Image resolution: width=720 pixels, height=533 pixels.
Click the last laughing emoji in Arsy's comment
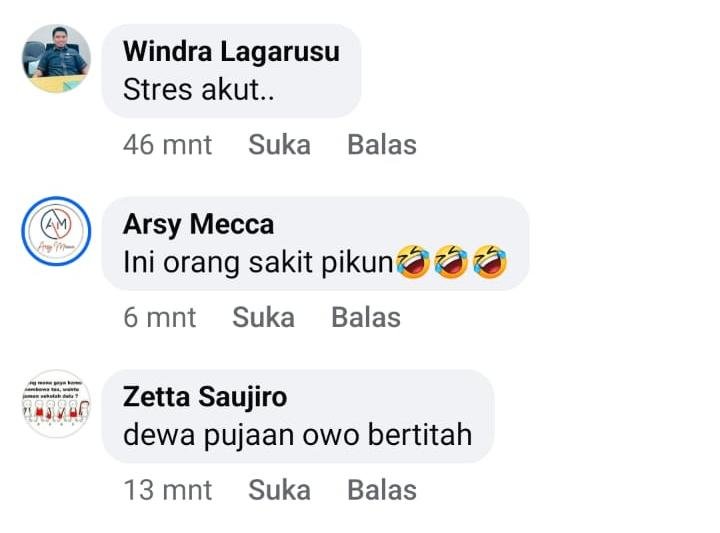(490, 262)
